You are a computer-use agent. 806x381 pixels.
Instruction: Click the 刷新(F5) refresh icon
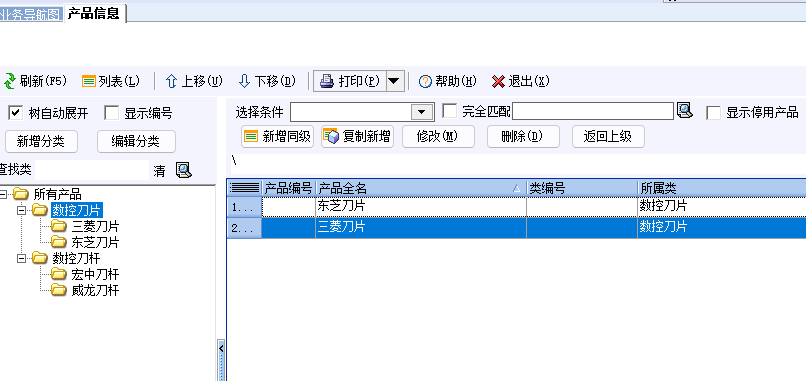(x=10, y=81)
